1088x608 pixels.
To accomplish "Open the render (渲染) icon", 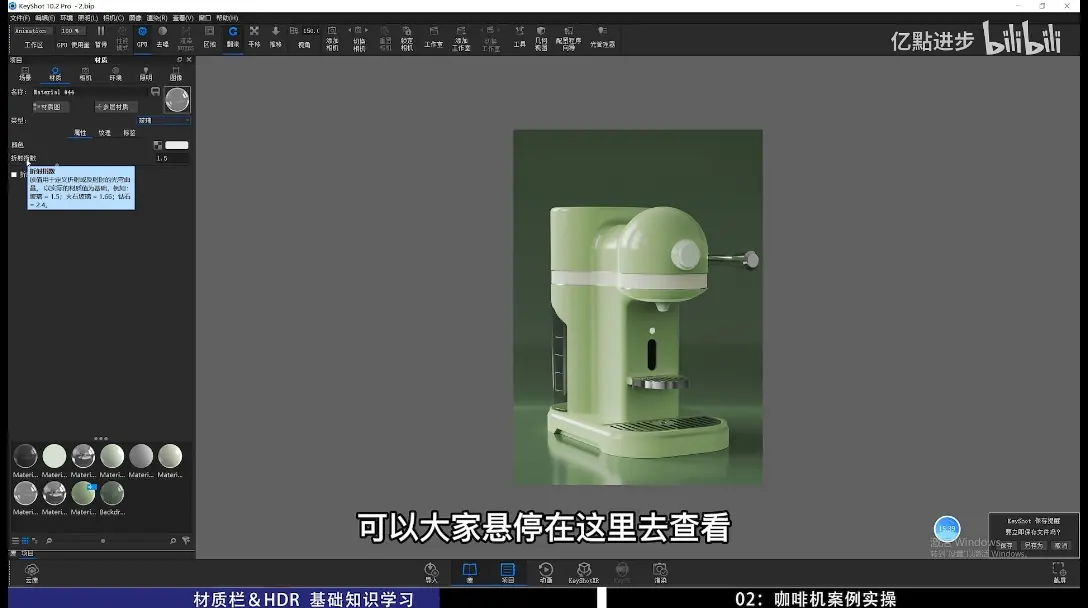I will (x=660, y=573).
